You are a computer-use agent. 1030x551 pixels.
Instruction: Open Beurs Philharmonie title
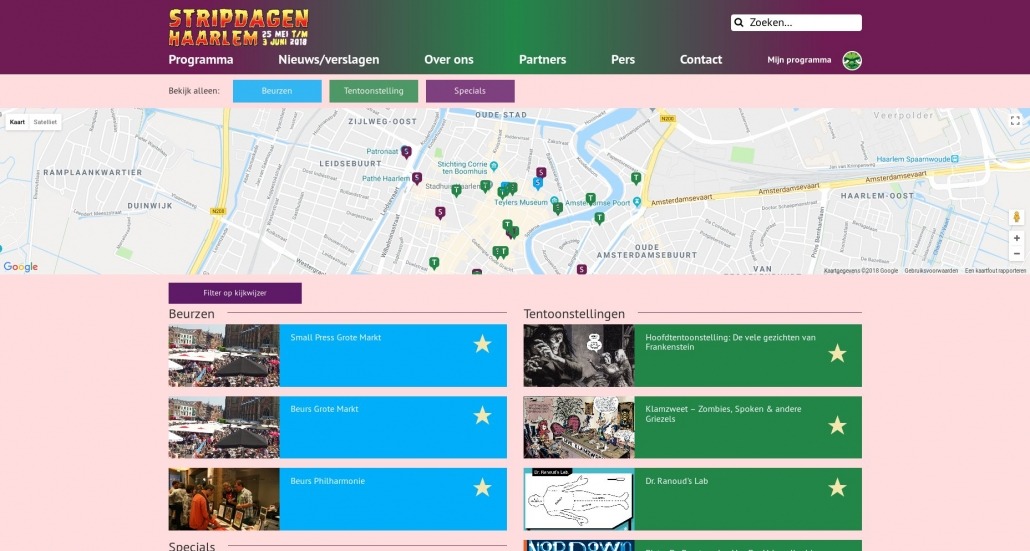[x=327, y=481]
